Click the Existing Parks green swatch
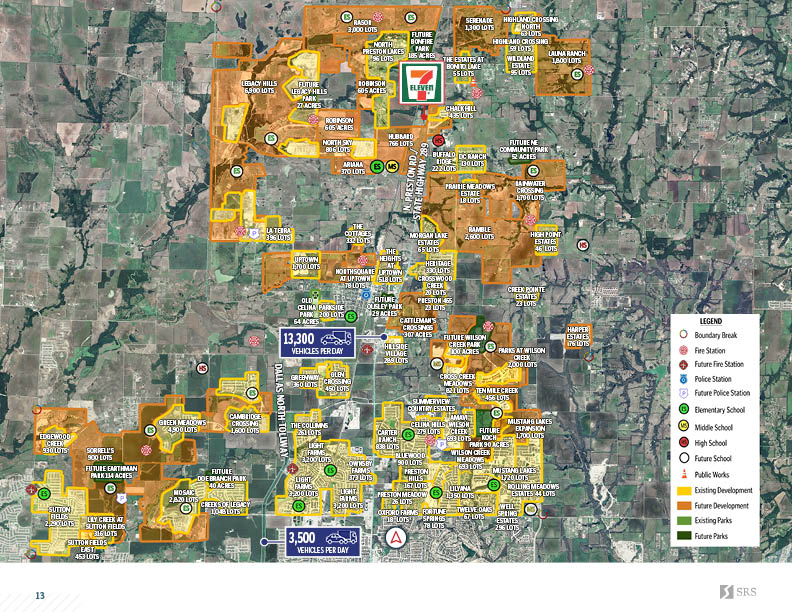Viewport: 792px width, 612px height. (x=684, y=521)
